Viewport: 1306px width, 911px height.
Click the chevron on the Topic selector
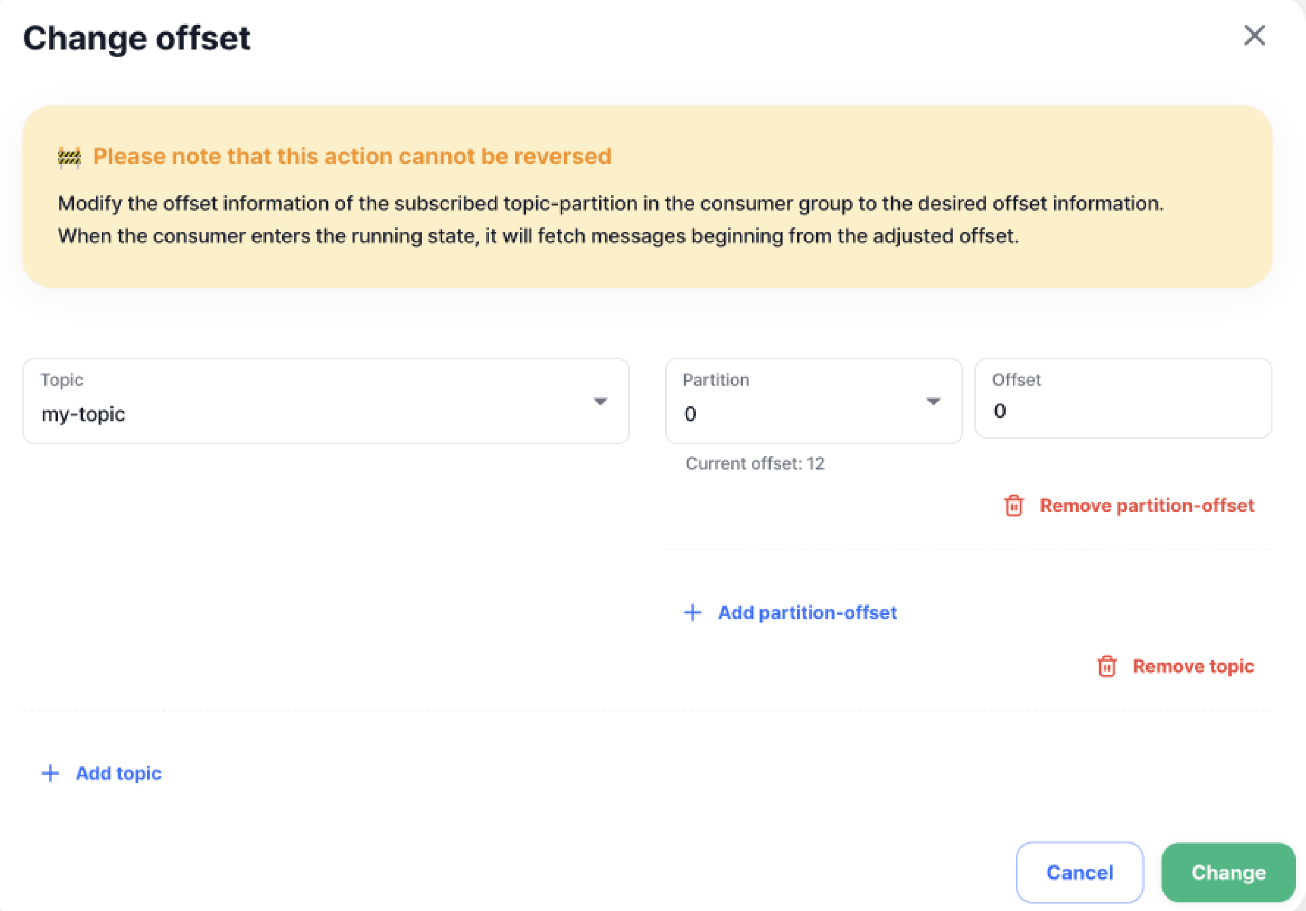(x=599, y=400)
